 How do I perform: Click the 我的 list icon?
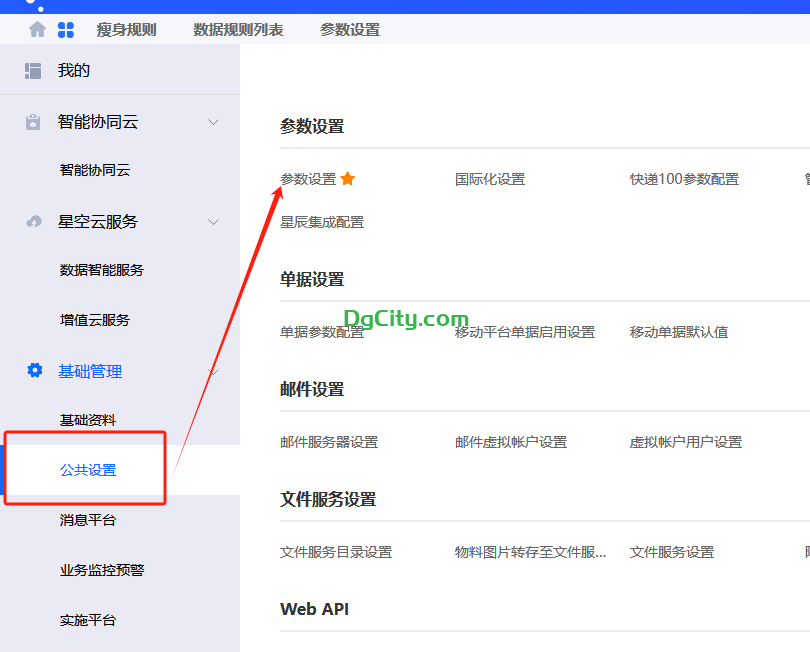[33, 71]
